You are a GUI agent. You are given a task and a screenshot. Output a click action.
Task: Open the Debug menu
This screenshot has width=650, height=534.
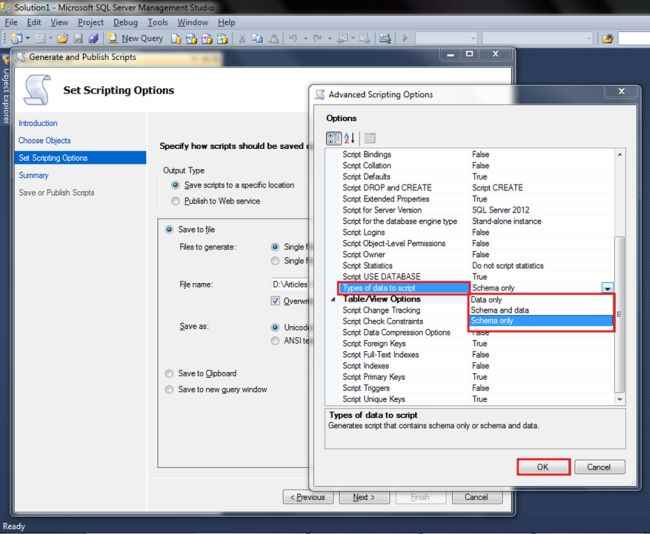(125, 22)
